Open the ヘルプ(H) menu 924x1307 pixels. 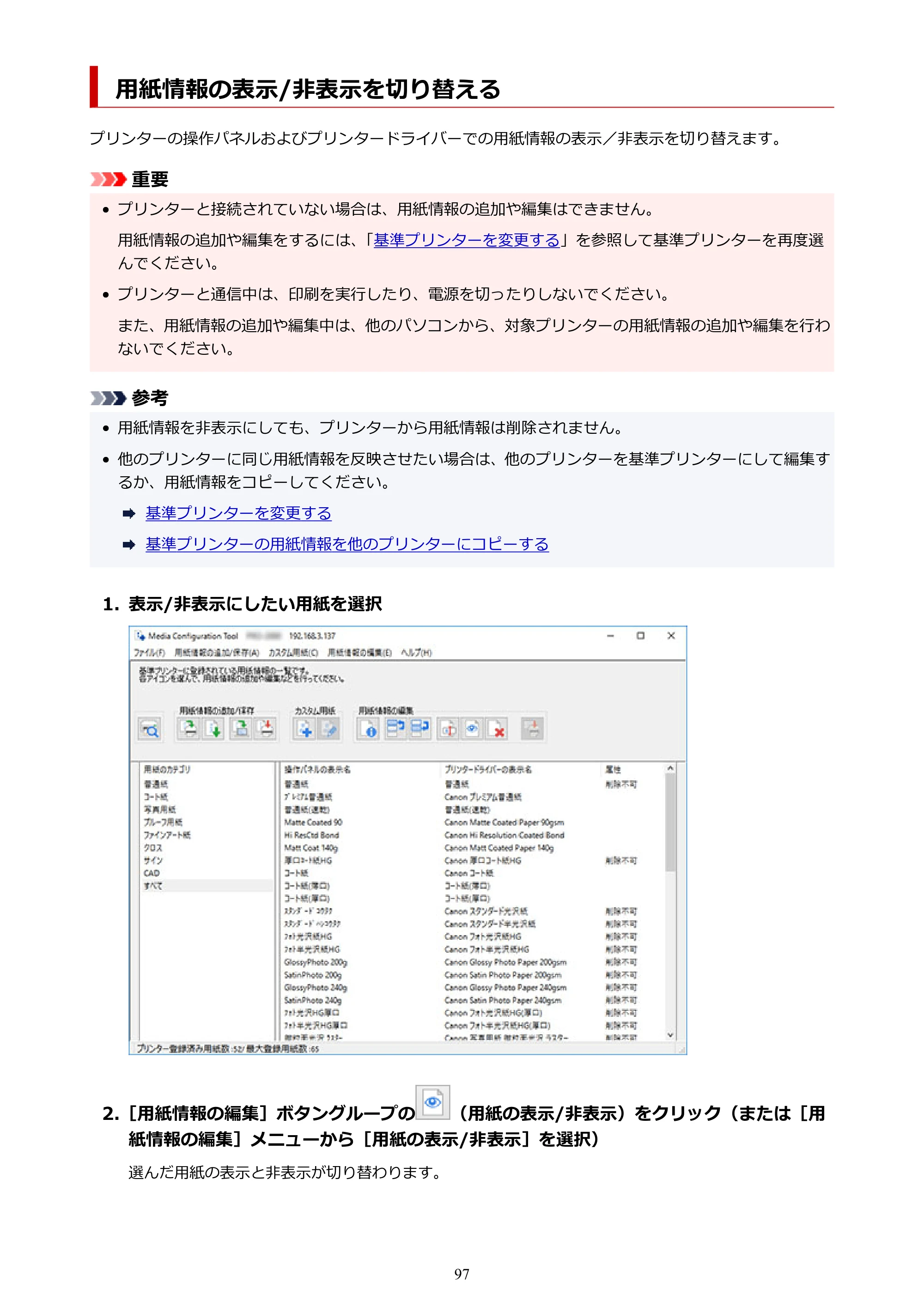point(416,652)
